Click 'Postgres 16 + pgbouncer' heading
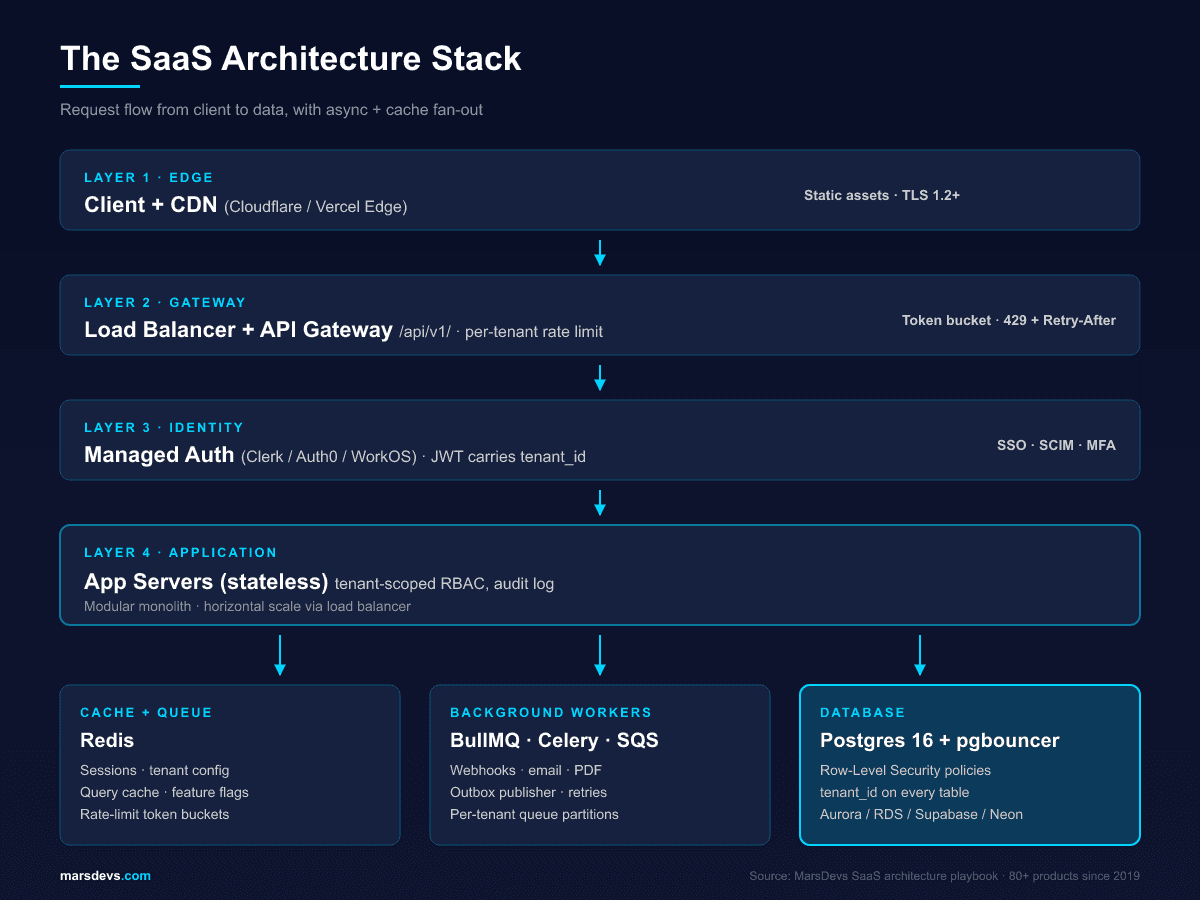Screen dimensions: 1200x900 point(940,741)
